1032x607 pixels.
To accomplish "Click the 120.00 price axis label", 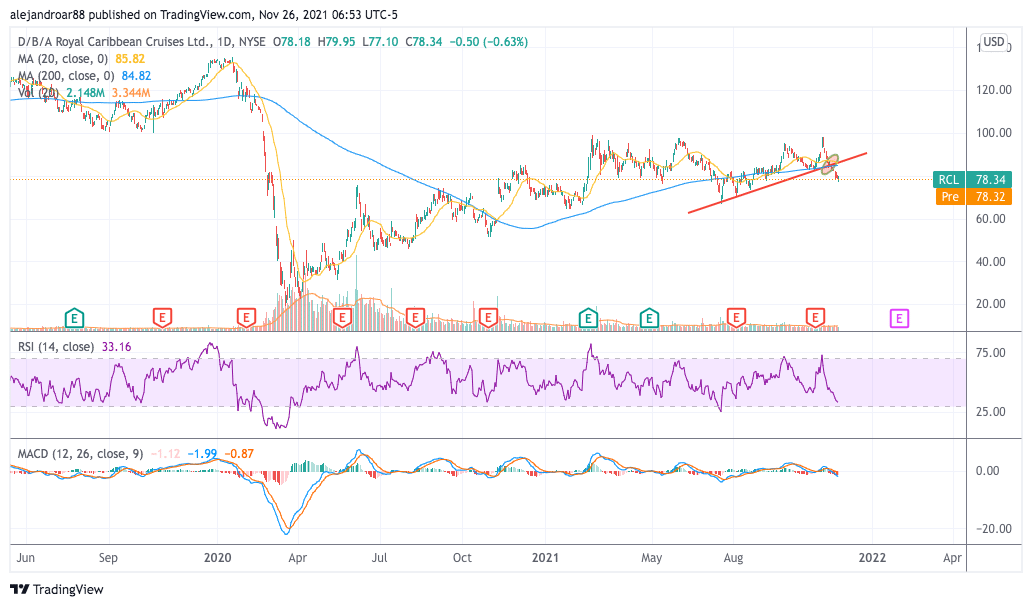I will (x=994, y=90).
